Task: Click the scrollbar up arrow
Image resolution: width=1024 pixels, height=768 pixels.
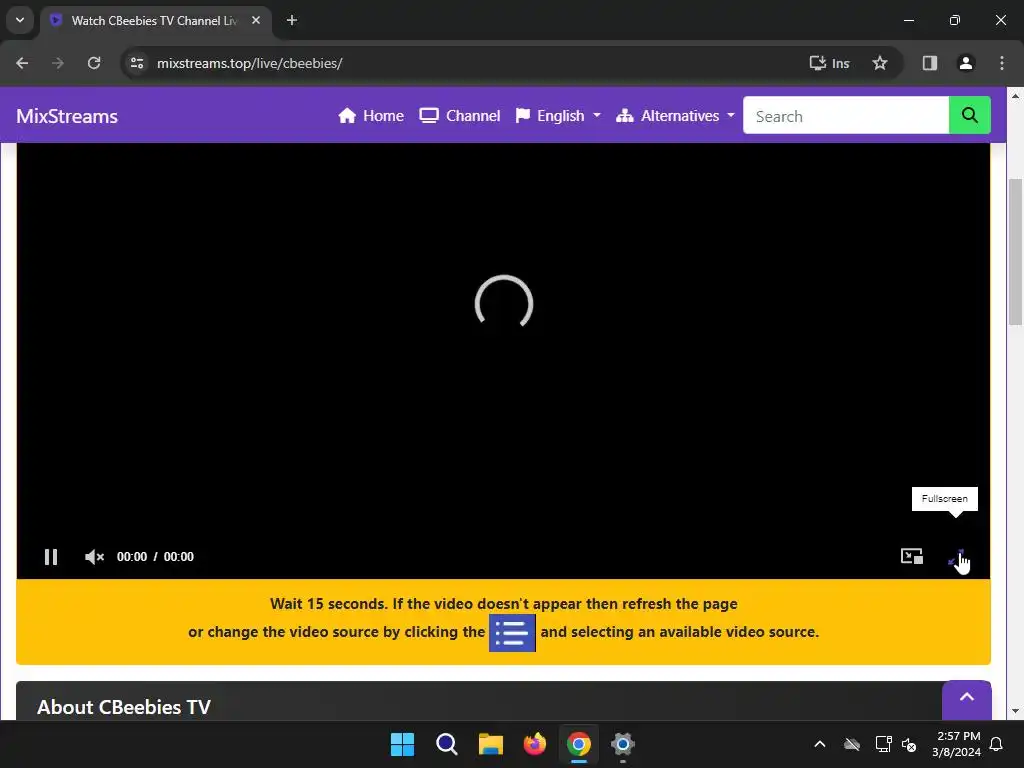Action: (1015, 96)
